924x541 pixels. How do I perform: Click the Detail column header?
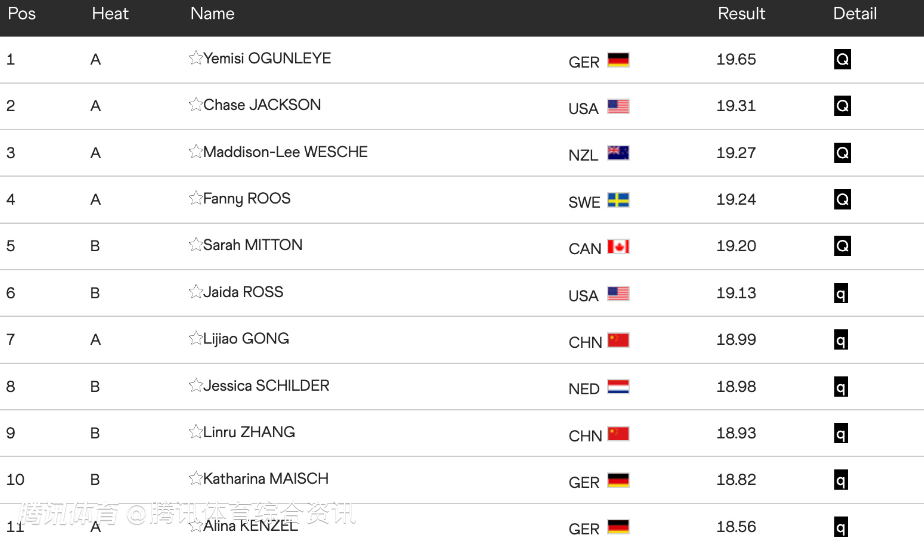854,14
